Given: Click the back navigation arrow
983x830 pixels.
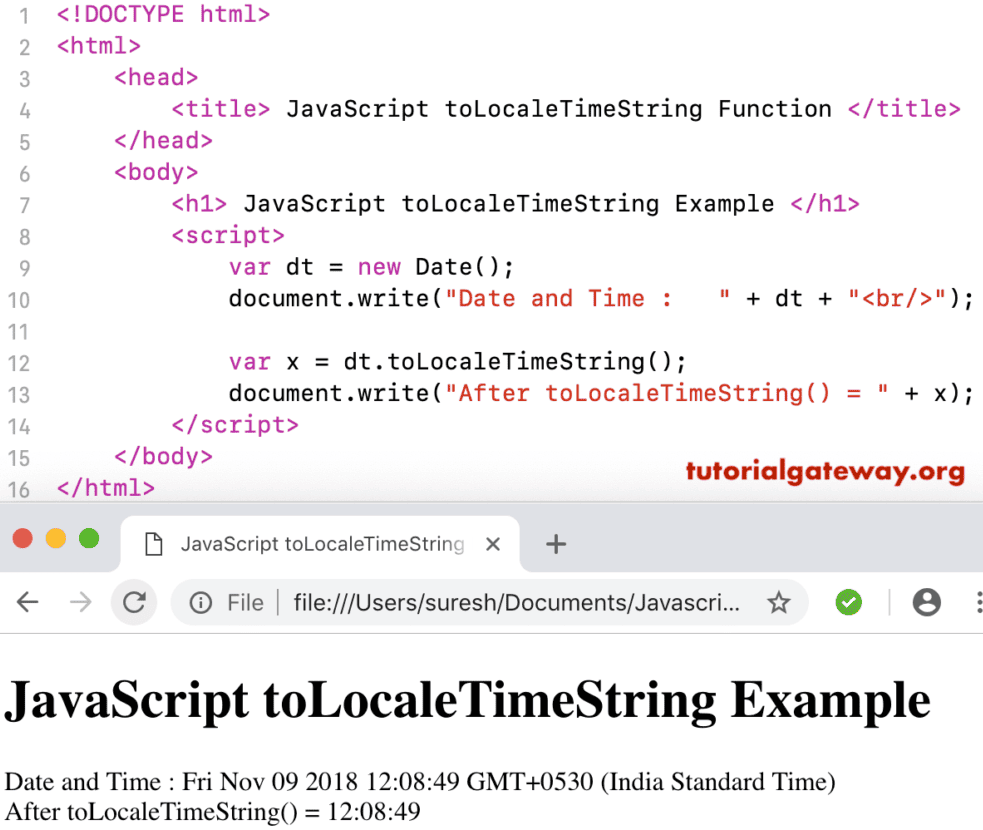Looking at the screenshot, I should click(x=27, y=602).
